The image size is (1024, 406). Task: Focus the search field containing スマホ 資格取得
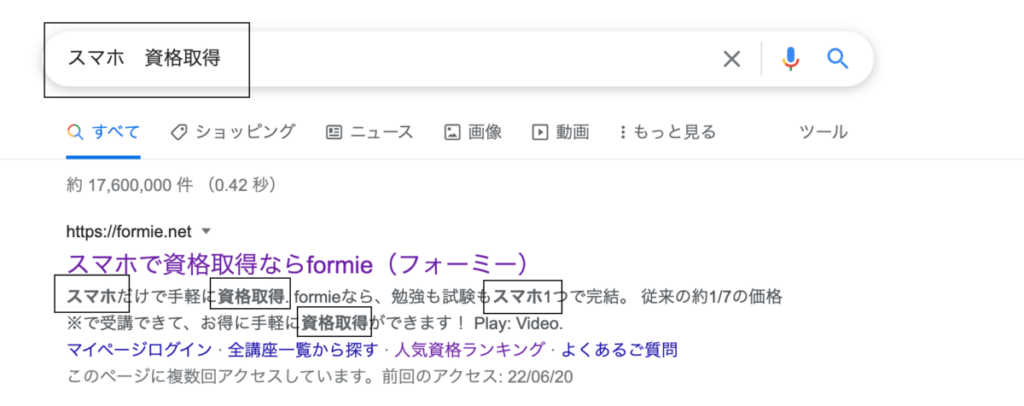[400, 60]
